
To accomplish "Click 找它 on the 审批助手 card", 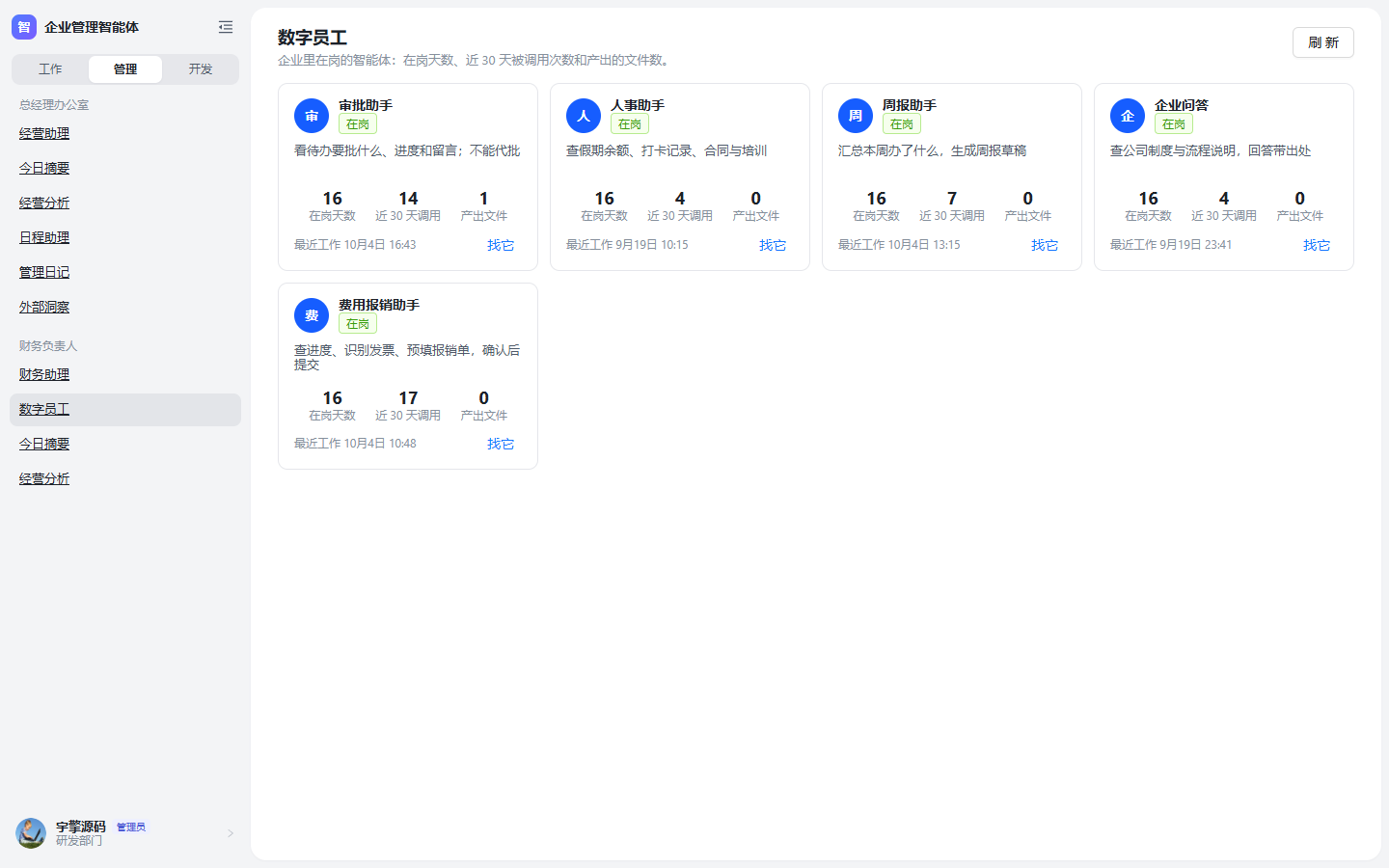I will click(501, 245).
